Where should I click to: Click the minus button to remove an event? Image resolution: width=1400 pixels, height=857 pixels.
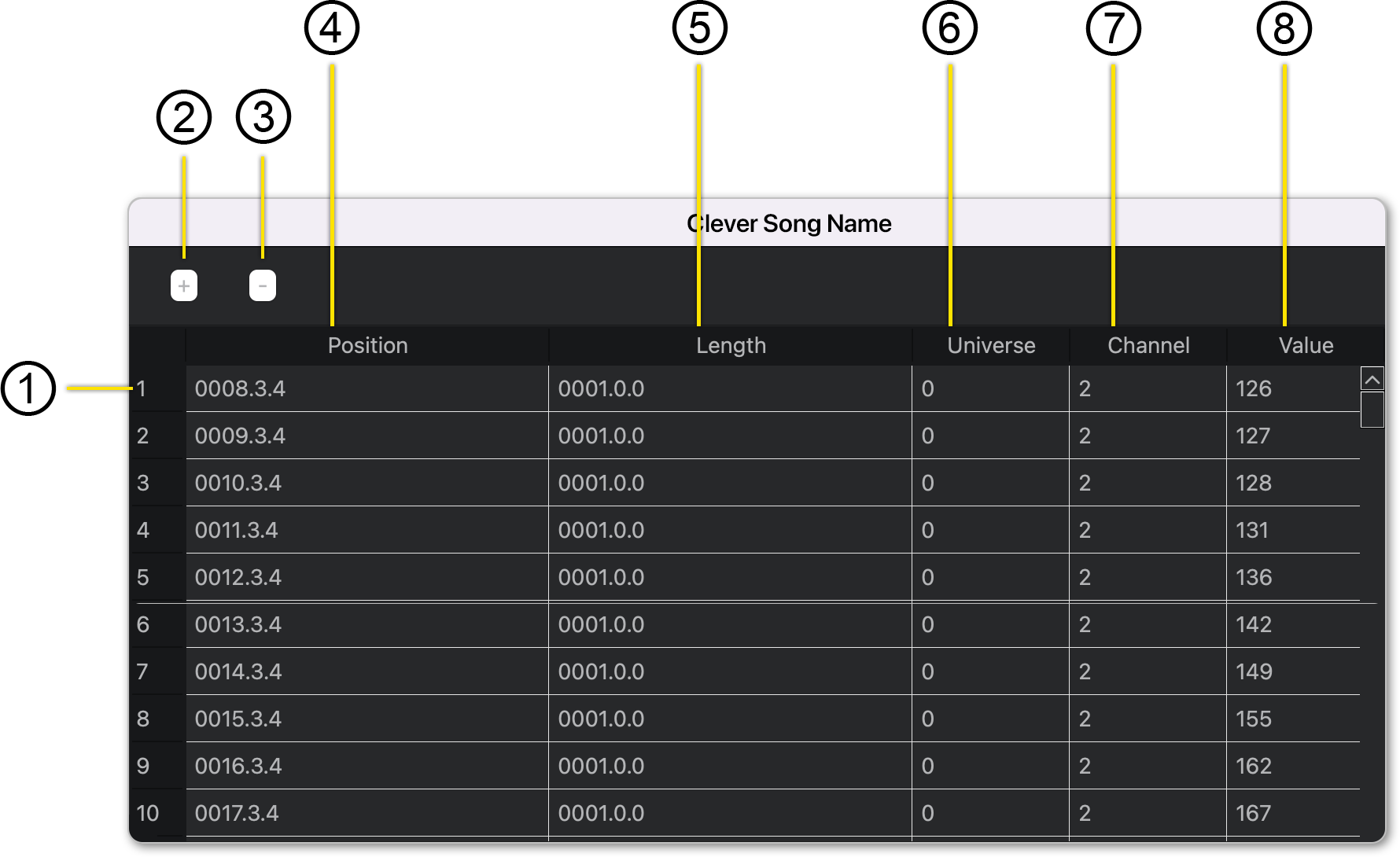click(x=263, y=285)
